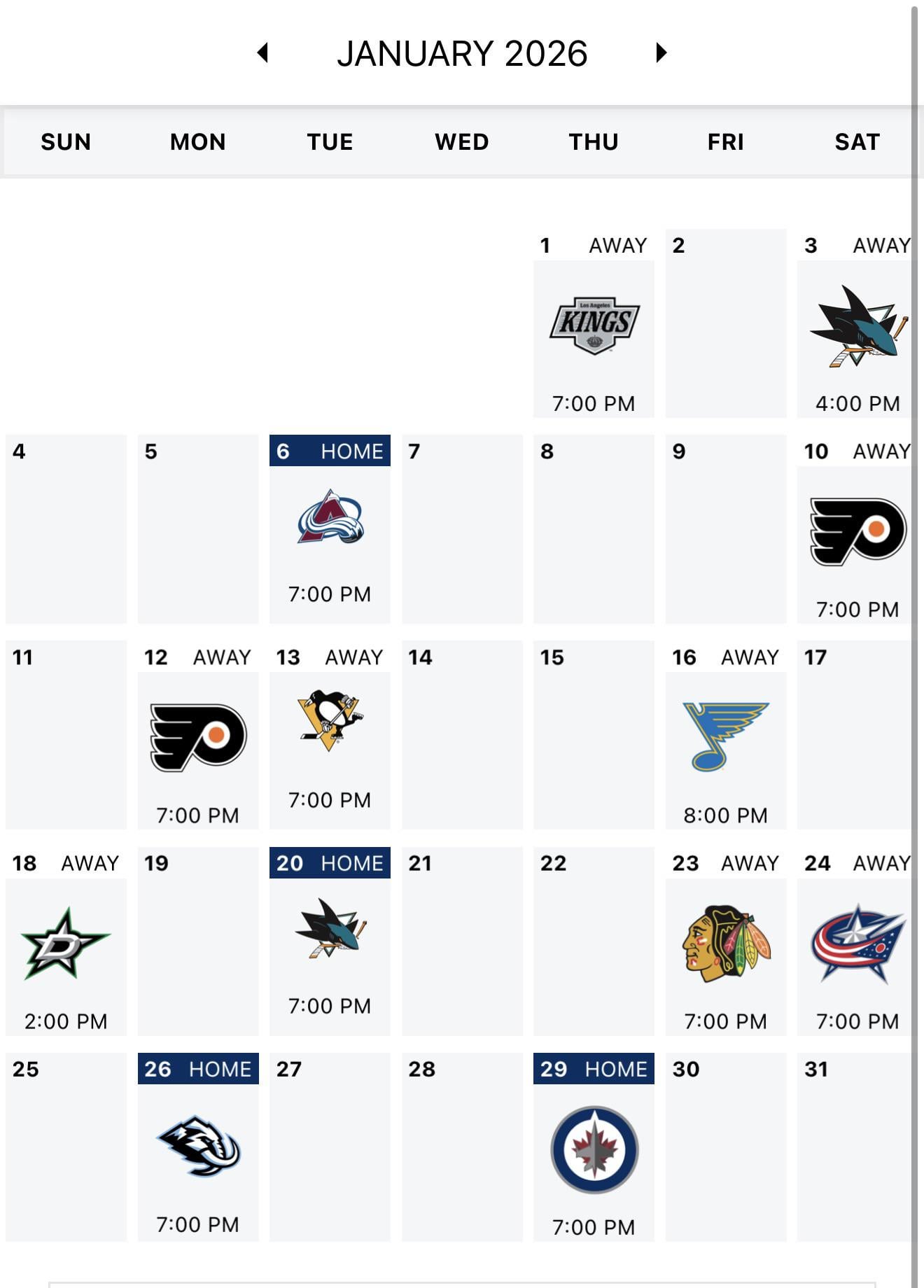
Task: Select the empty January 15 cell
Action: coord(594,735)
